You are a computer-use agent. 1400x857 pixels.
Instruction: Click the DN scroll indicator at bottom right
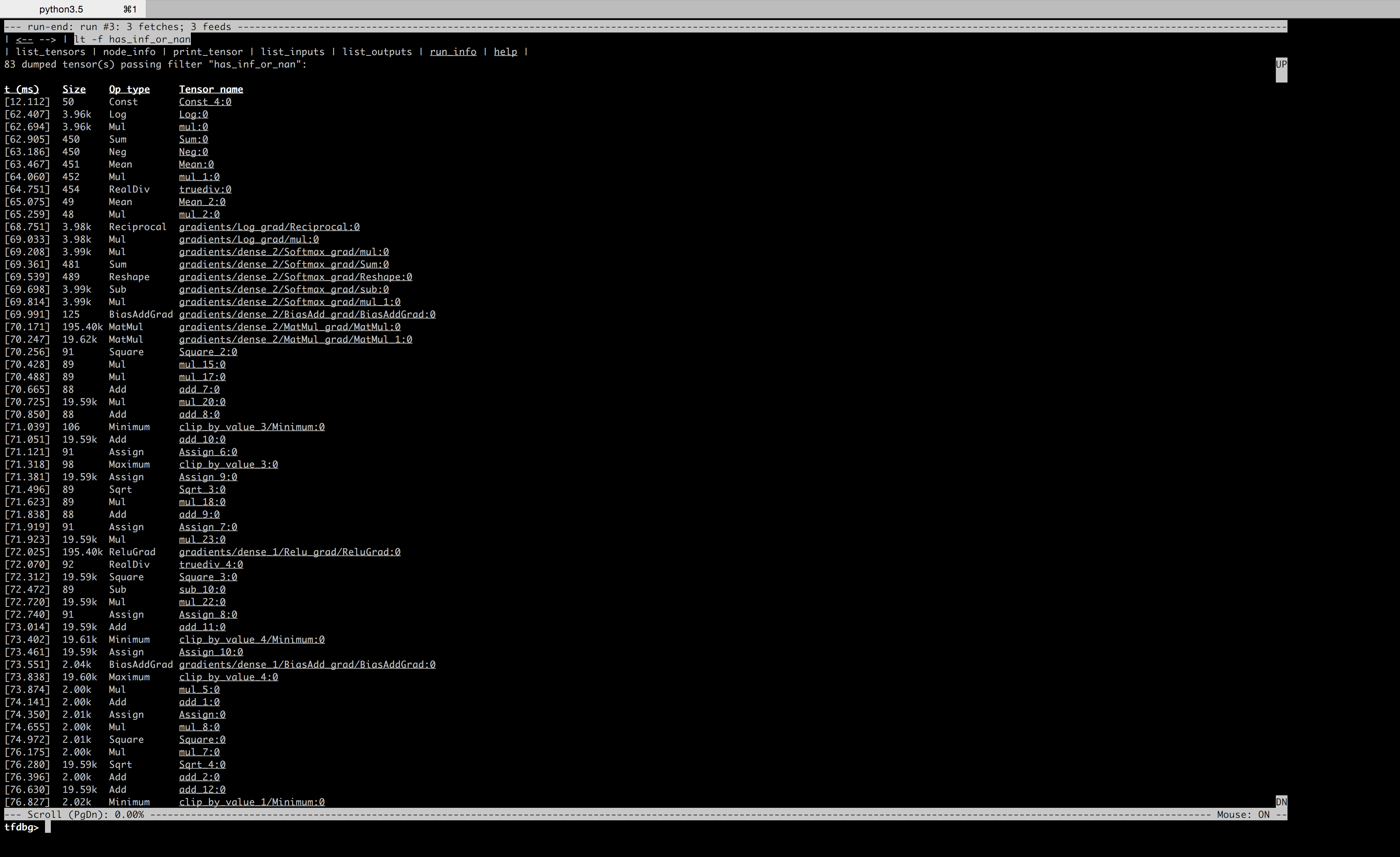pos(1281,802)
